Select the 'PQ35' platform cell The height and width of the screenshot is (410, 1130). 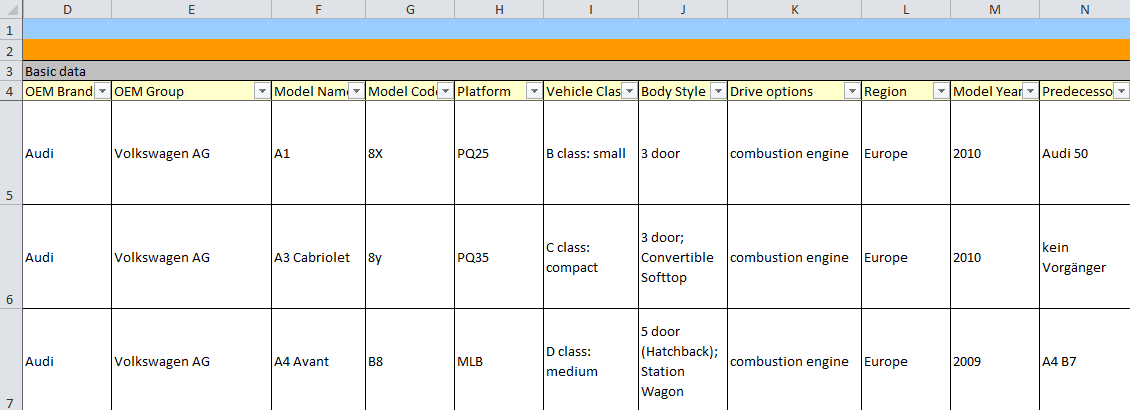tap(499, 257)
